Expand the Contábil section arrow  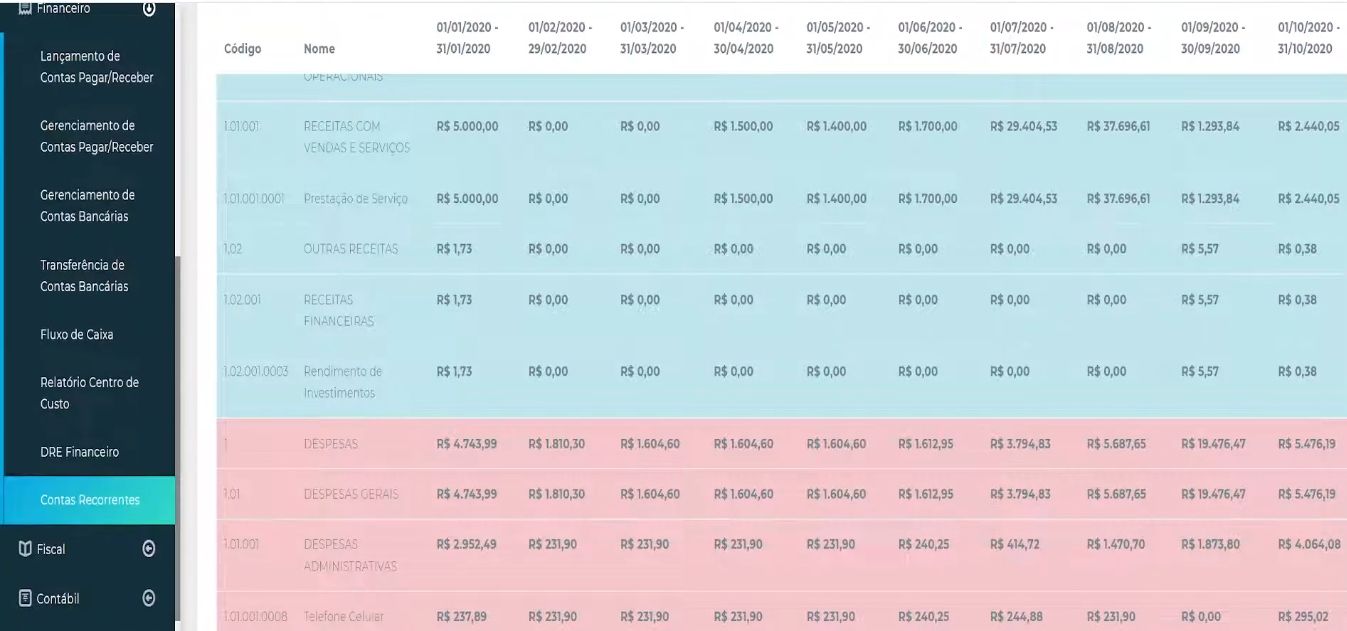click(x=149, y=598)
